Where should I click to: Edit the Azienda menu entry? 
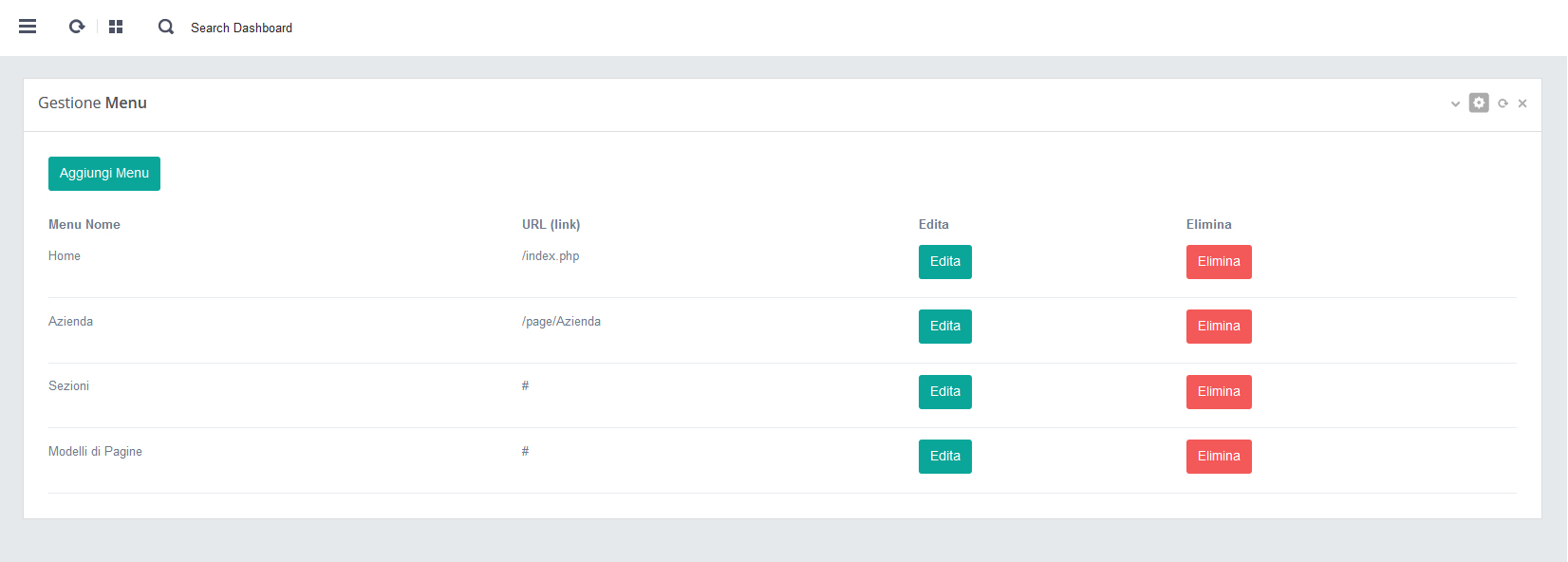tap(944, 327)
